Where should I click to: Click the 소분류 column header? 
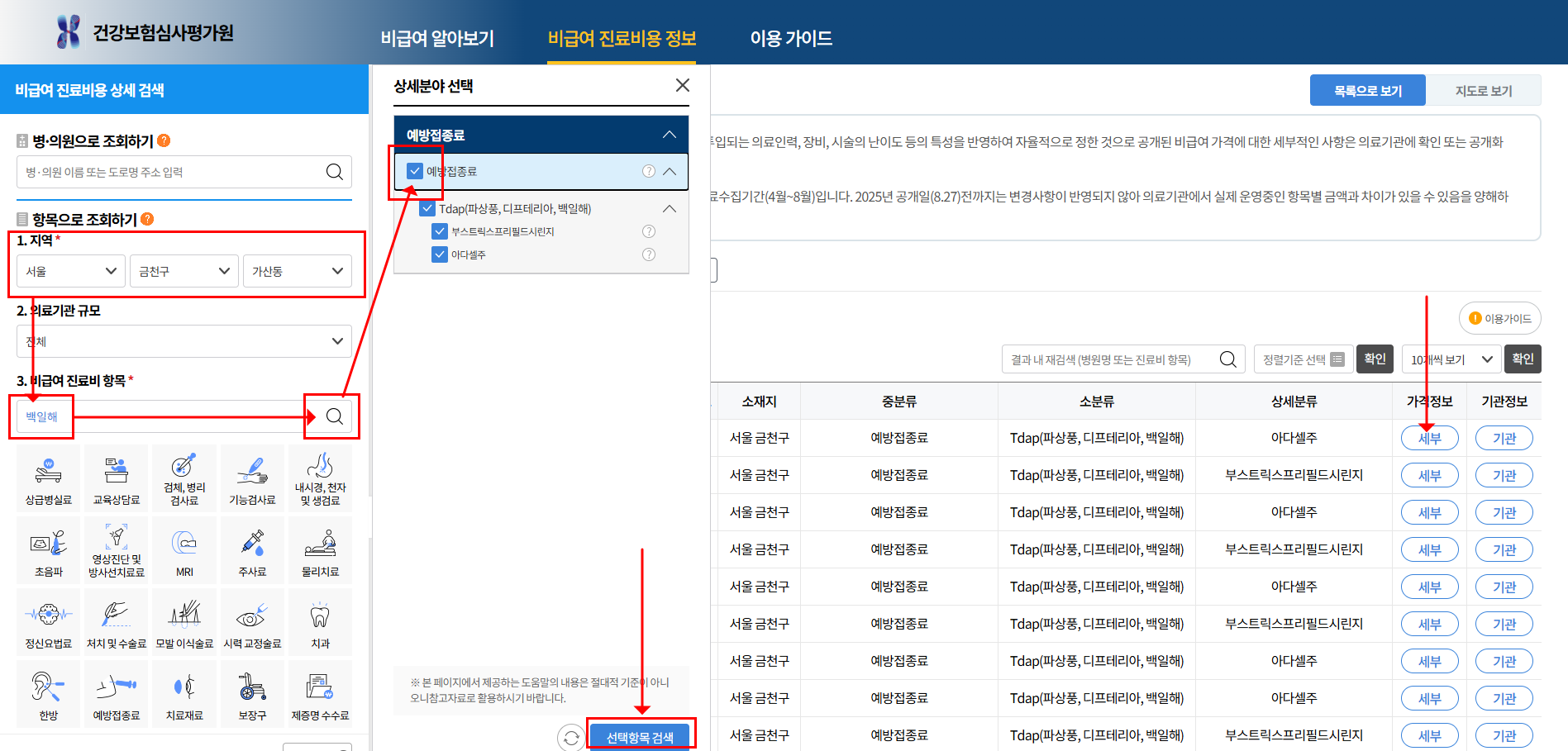point(1097,402)
